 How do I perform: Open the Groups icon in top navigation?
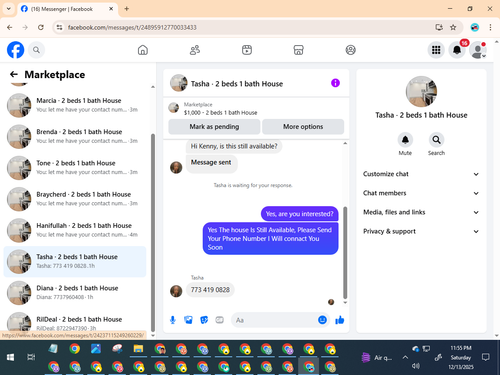(350, 50)
